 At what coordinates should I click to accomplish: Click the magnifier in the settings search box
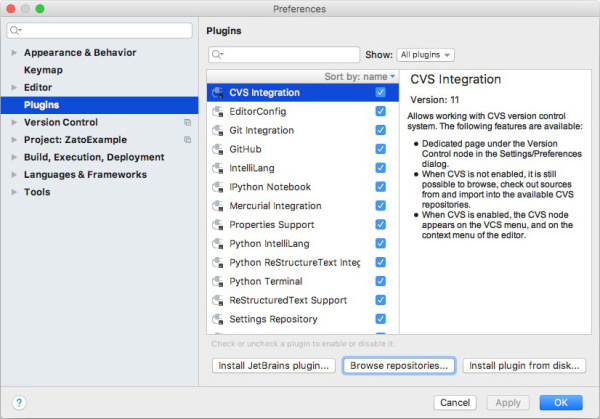tap(15, 30)
